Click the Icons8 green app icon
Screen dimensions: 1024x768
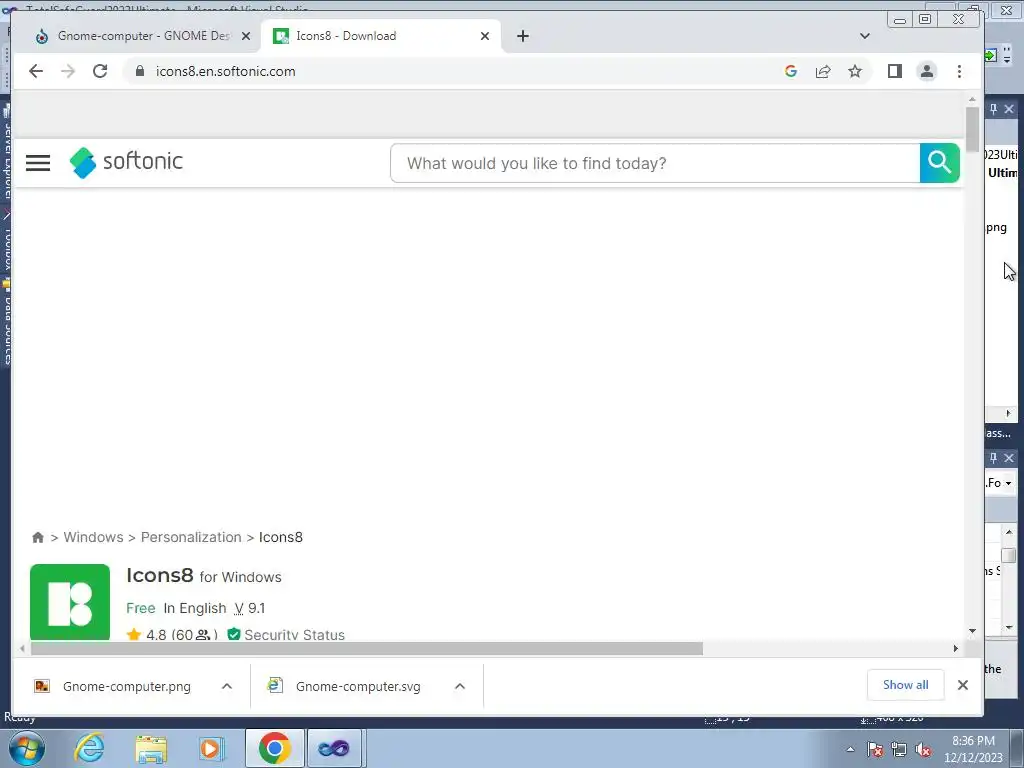coord(70,601)
